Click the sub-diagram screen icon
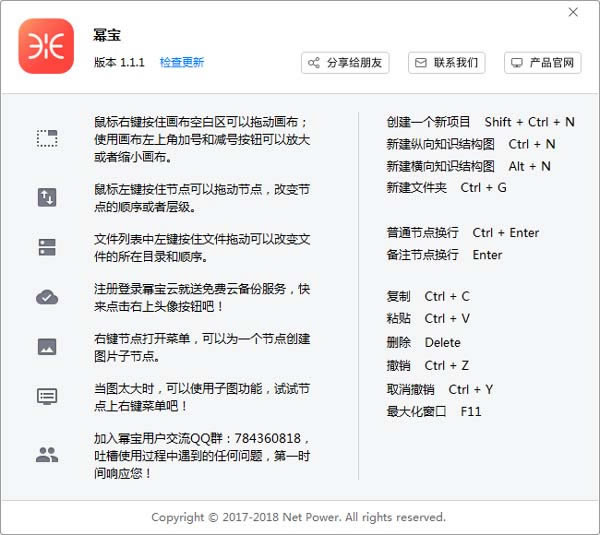Screen dimensions: 600x535 point(47,396)
